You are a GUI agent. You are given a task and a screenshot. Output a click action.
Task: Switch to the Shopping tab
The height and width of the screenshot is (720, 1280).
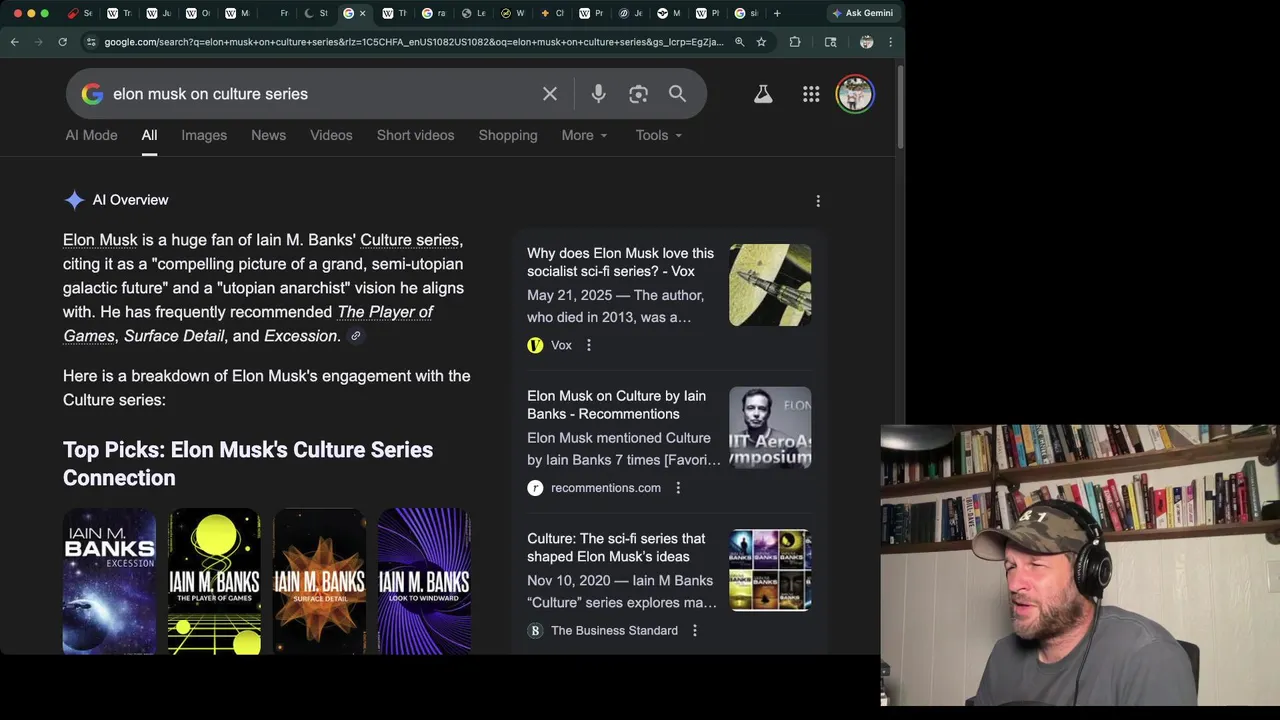(x=508, y=135)
